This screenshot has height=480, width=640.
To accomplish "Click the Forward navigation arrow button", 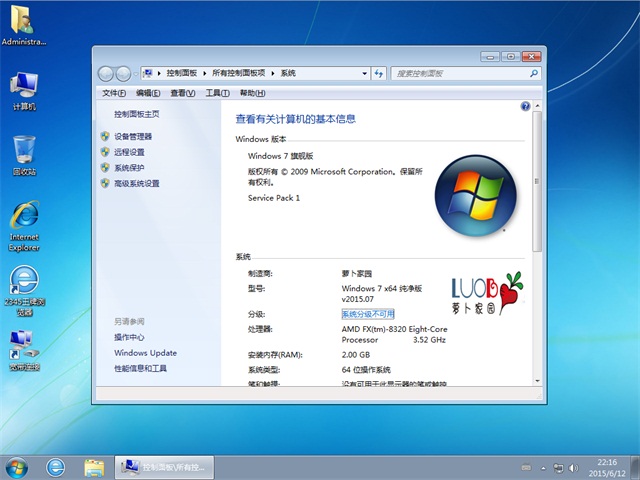I will 123,73.
